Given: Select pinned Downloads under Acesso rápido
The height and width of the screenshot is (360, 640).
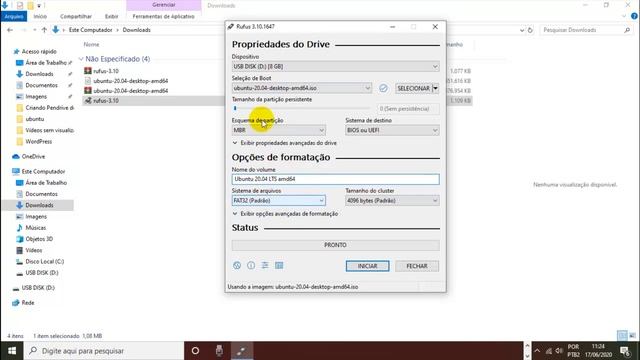Looking at the screenshot, I should [39, 74].
